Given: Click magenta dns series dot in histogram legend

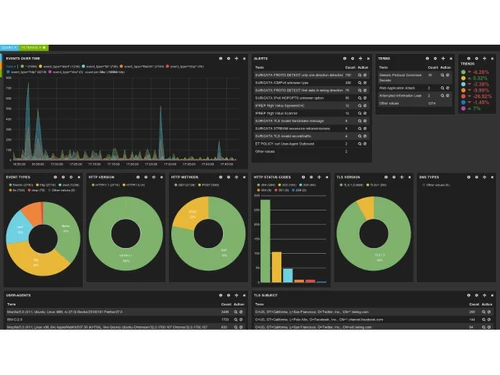Looking at the screenshot, I should coord(50,72).
